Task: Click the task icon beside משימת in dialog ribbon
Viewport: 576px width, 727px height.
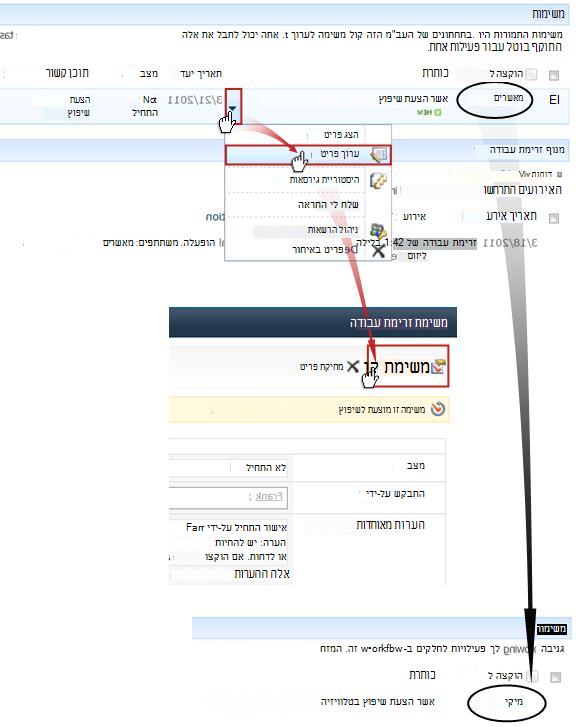Action: click(438, 366)
